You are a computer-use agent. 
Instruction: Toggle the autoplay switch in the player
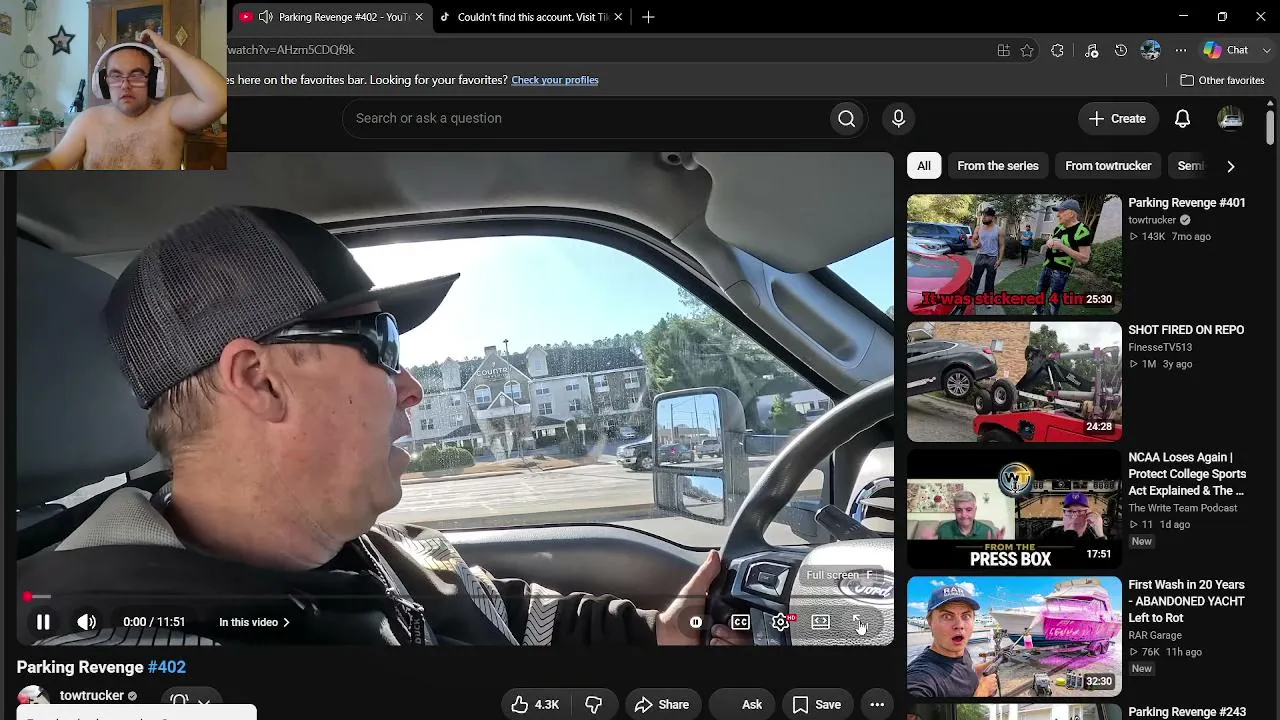[x=696, y=622]
